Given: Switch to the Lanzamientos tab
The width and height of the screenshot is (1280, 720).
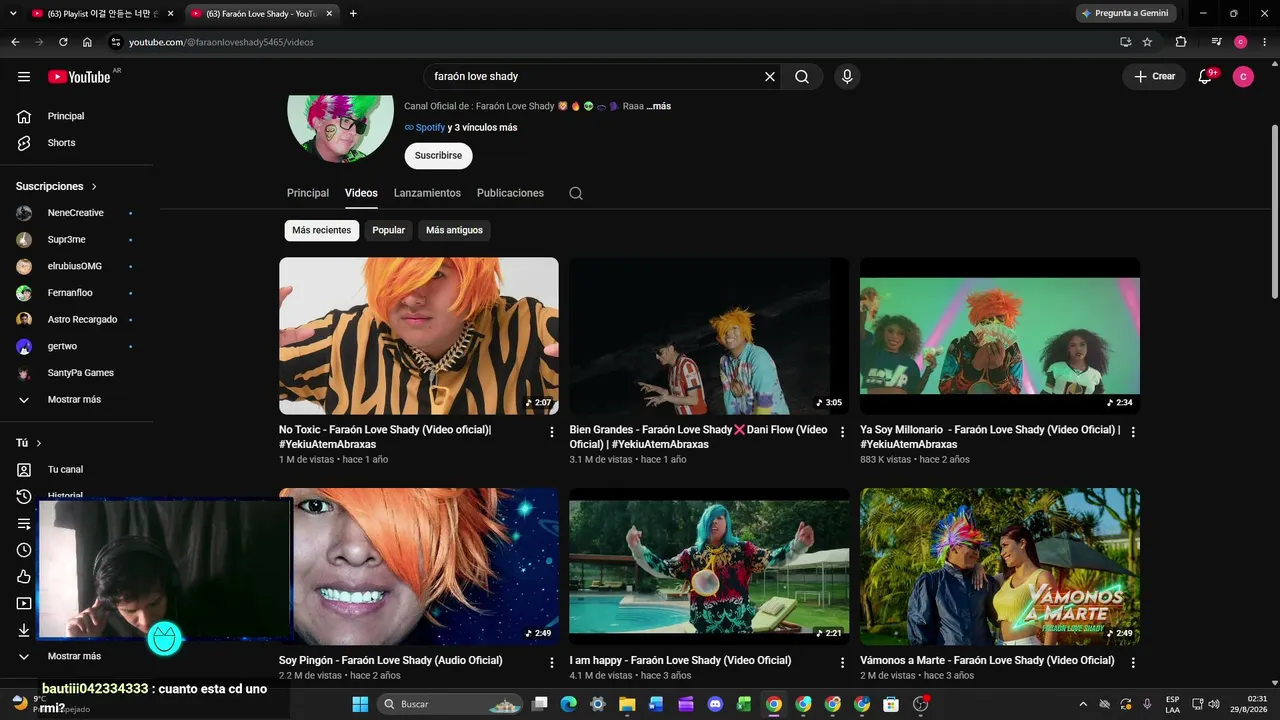Looking at the screenshot, I should pos(427,193).
